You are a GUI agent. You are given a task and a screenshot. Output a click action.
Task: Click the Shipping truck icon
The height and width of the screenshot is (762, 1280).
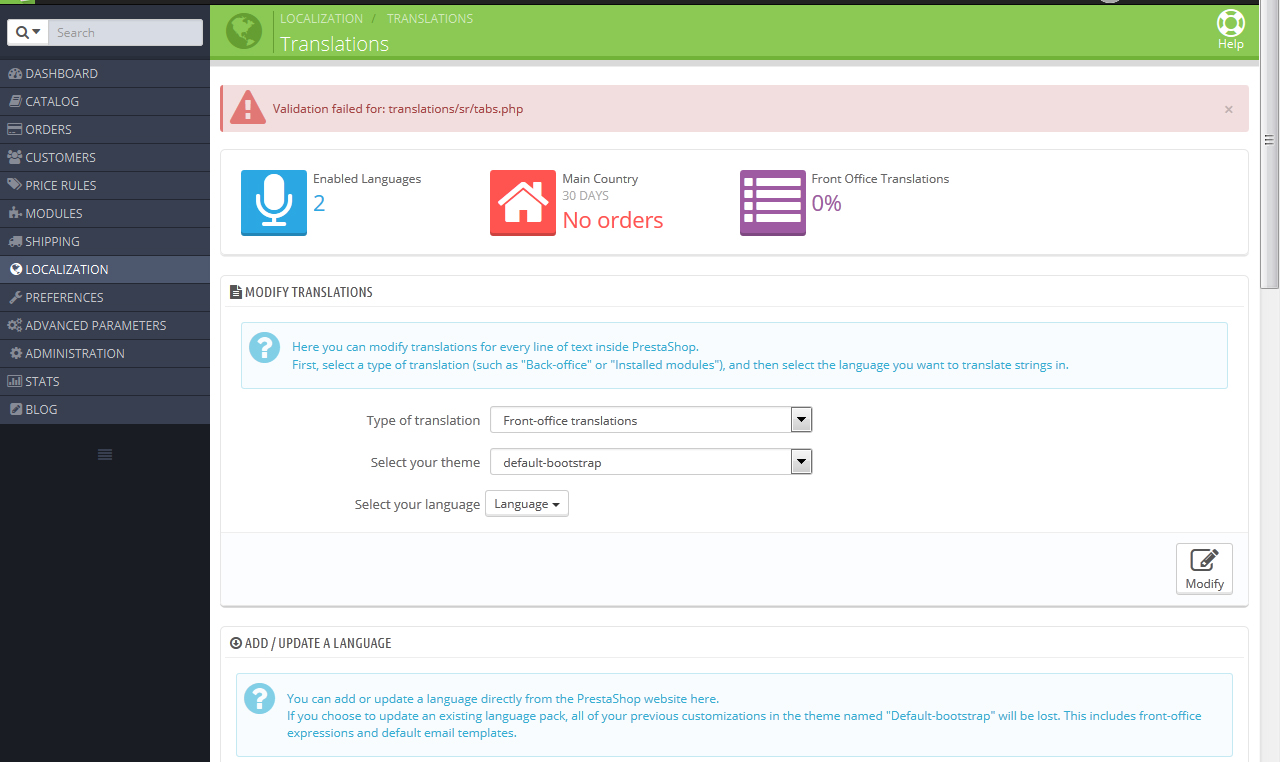point(15,241)
